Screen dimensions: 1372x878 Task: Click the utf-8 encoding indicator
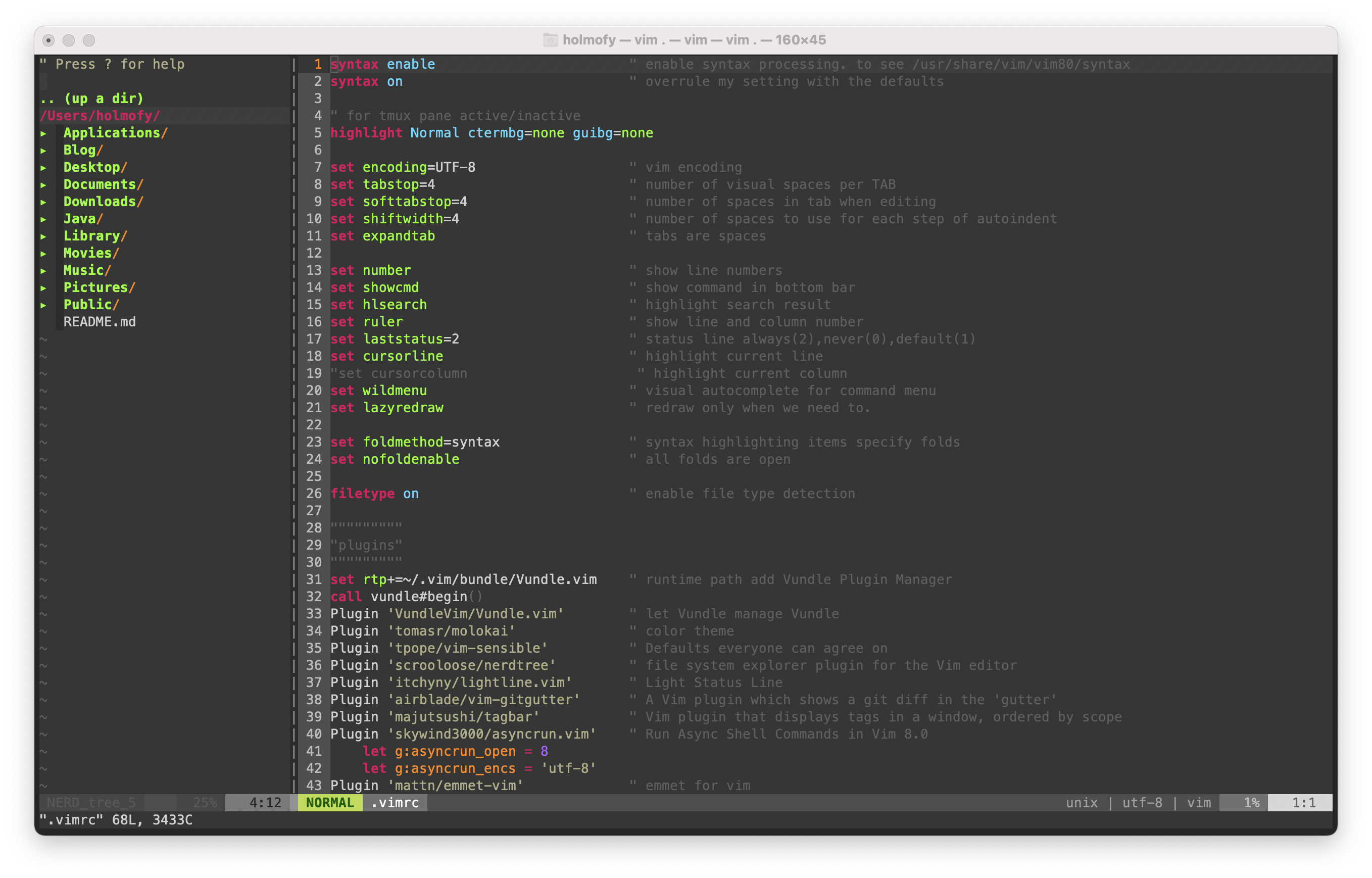pos(1142,803)
